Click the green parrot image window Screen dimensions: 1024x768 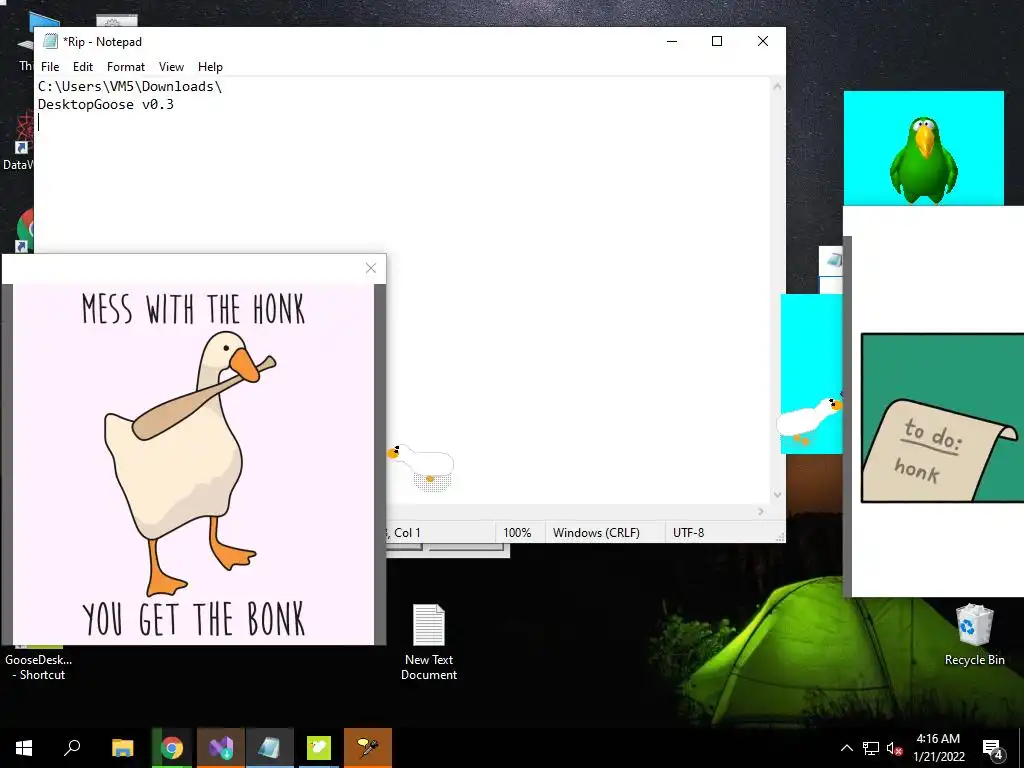(923, 148)
